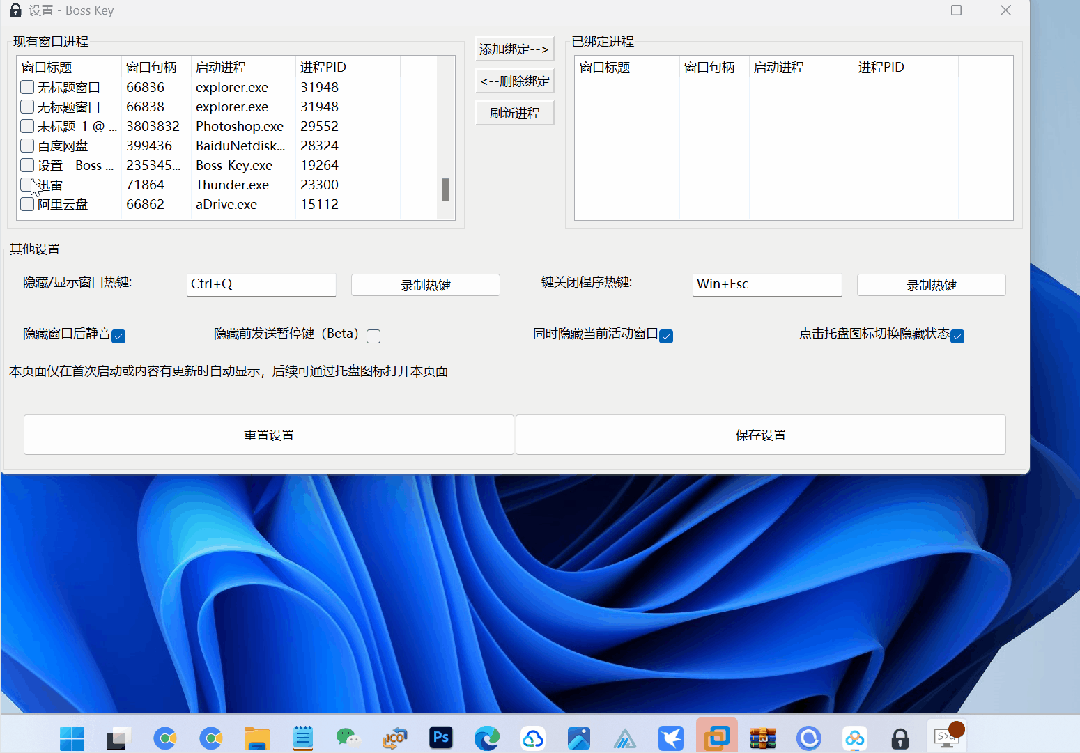Click the Boss Key lock icon in taskbar
The height and width of the screenshot is (753, 1080).
tap(900, 738)
